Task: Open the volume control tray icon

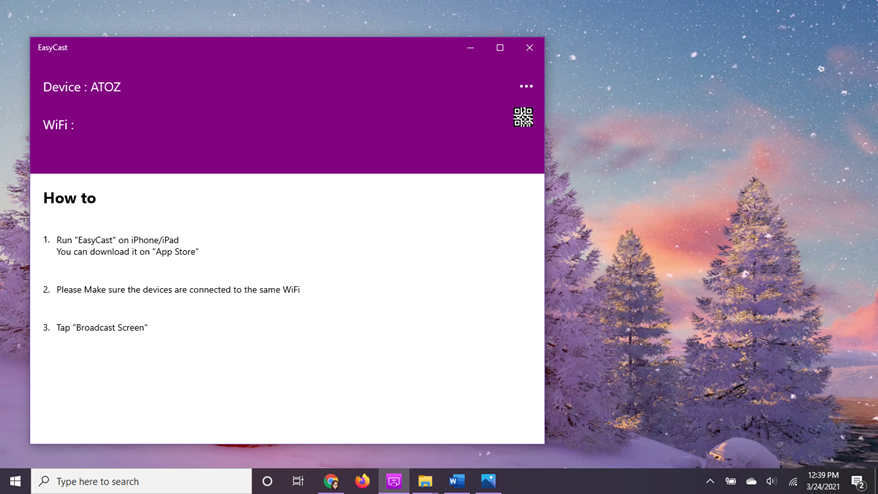Action: click(x=772, y=481)
